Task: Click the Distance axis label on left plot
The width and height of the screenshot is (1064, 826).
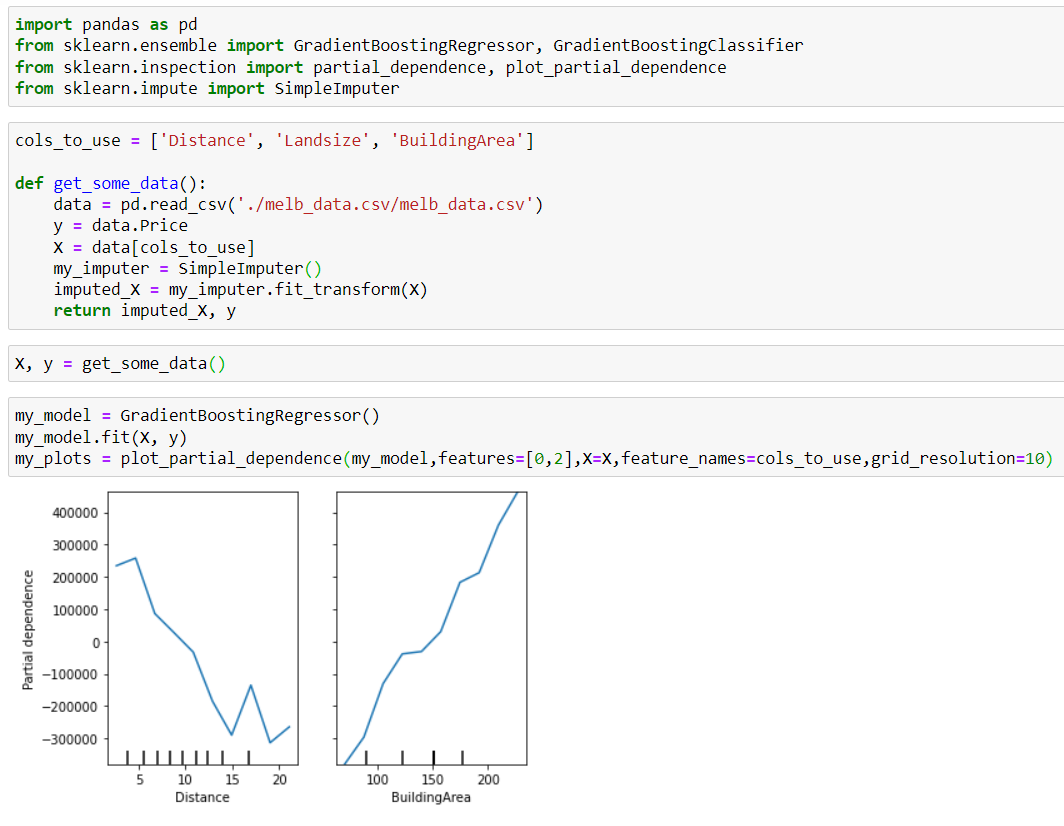Action: 202,797
